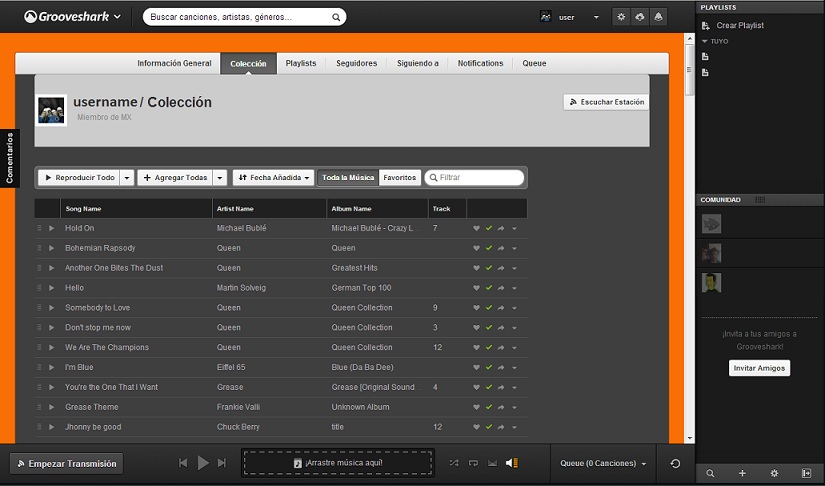This screenshot has width=825, height=486.
Task: Open the Queue tab
Action: (534, 63)
